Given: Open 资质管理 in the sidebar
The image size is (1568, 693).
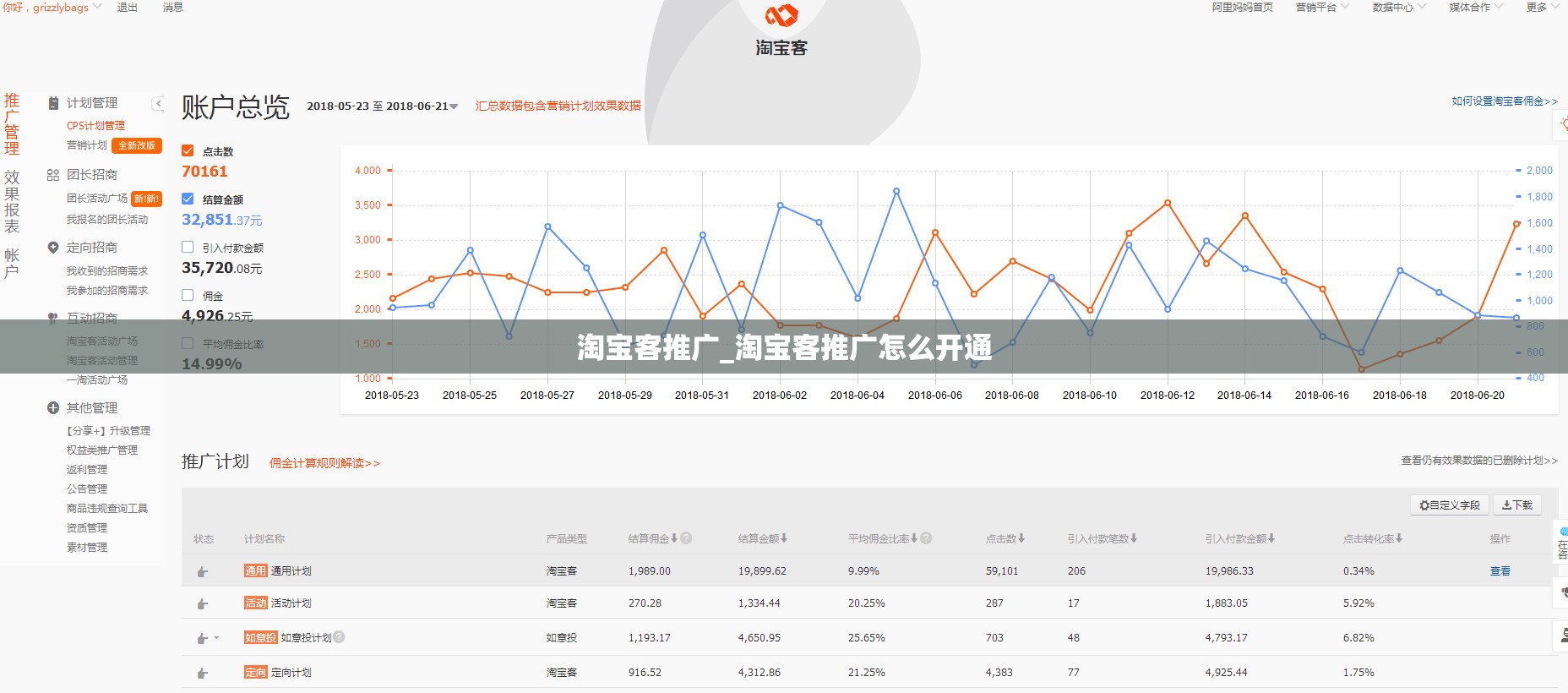Looking at the screenshot, I should [x=87, y=528].
